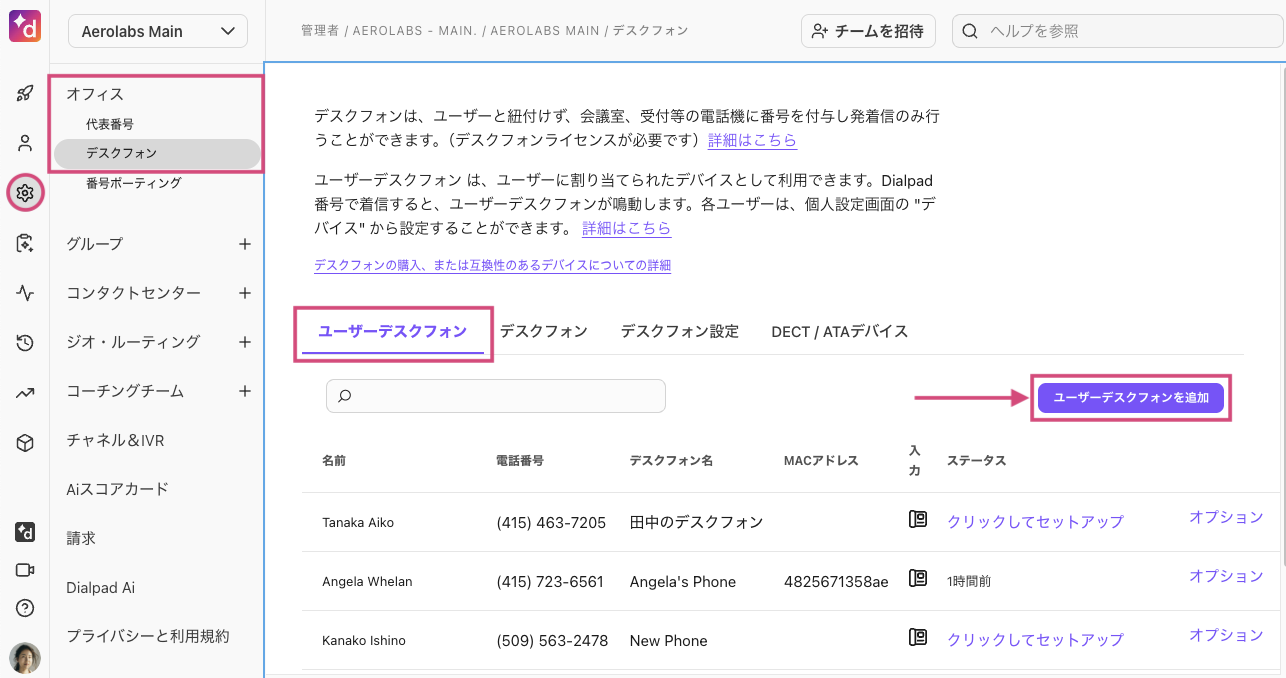
Task: Open オプション for Angela Whelan
Action: pos(1226,576)
